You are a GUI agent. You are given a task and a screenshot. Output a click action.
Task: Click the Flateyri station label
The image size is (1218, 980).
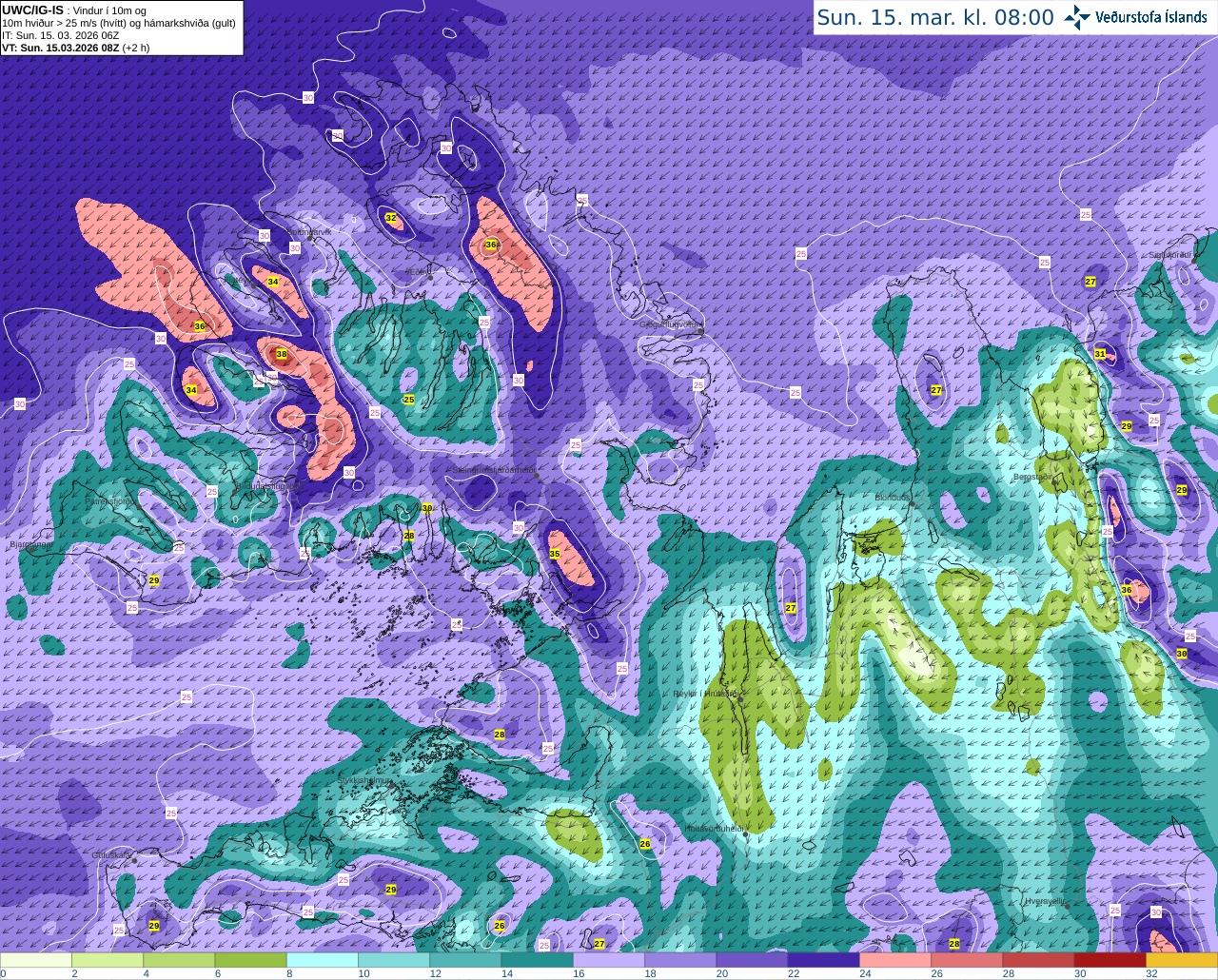239,281
